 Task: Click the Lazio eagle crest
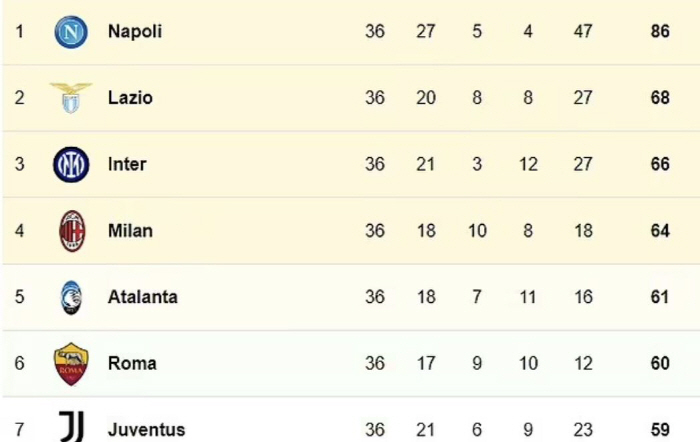pos(71,98)
